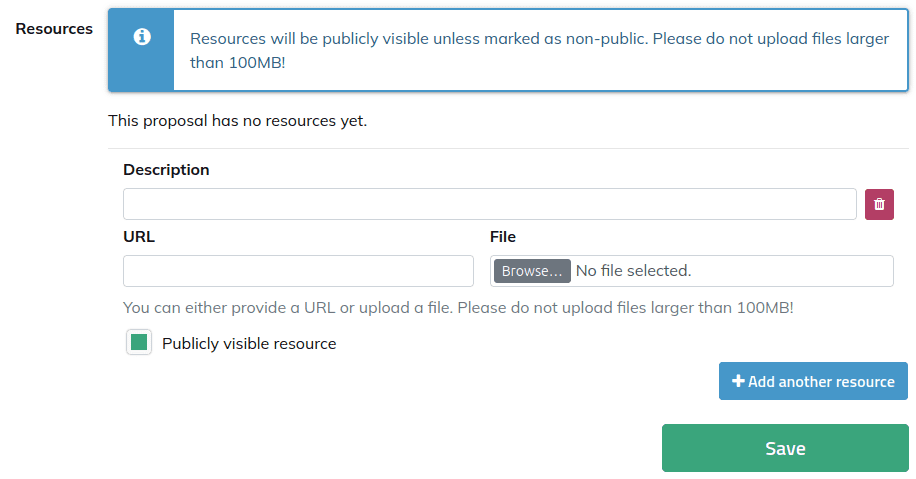
Task: Save the proposal
Action: [785, 448]
